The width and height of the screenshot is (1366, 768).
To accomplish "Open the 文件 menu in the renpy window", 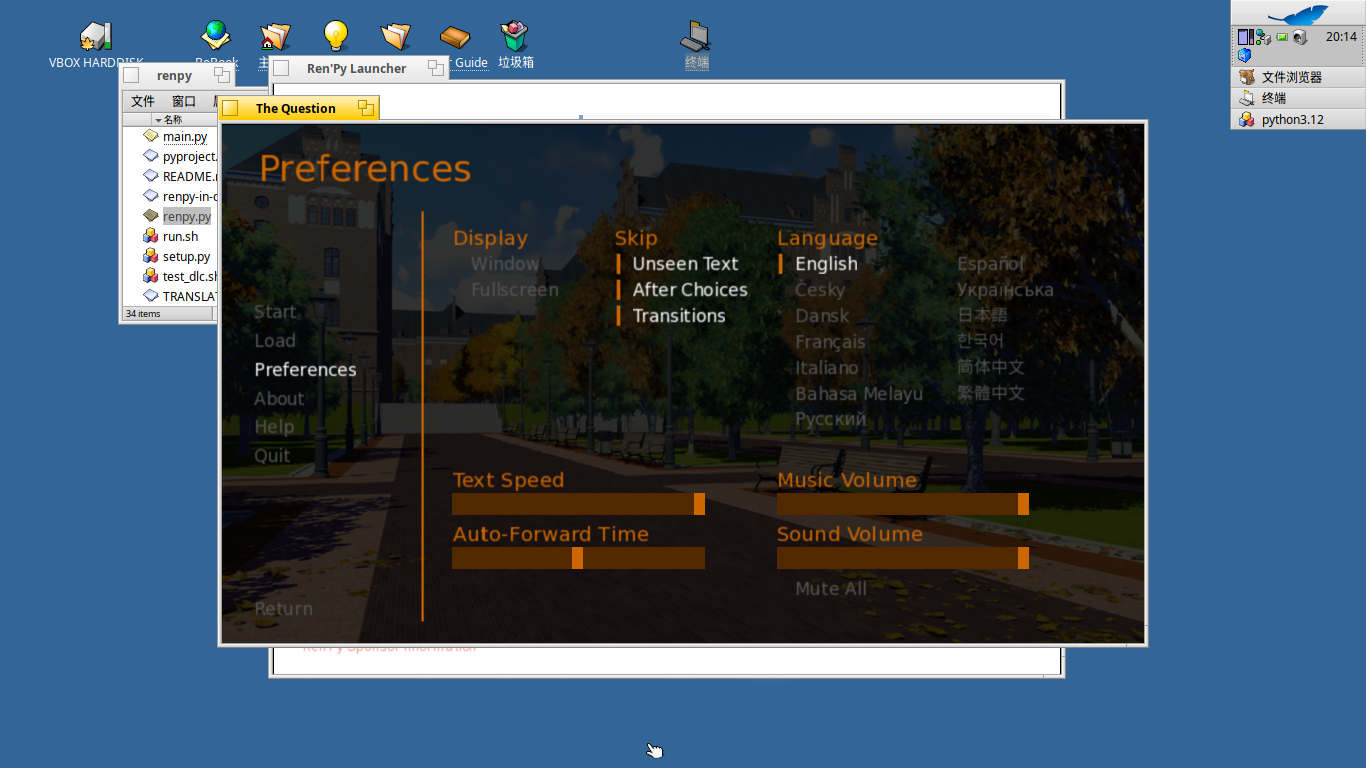I will (143, 101).
